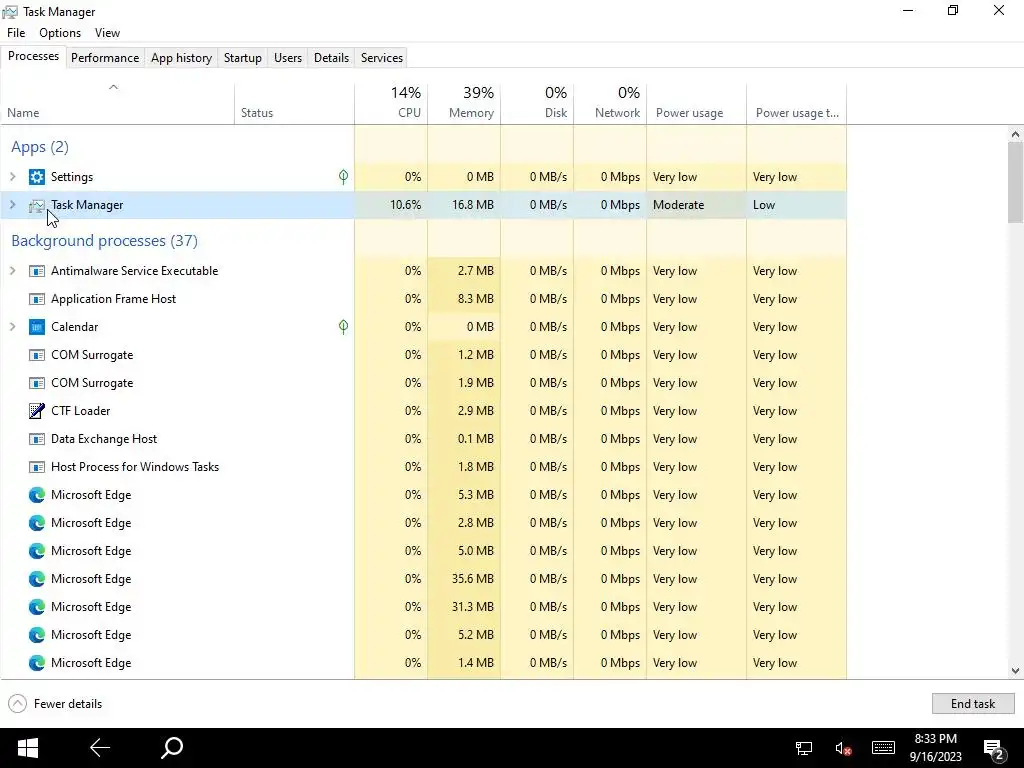Select Microsoft Edge row with 5.2 MB
This screenshot has width=1024, height=768.
423,635
